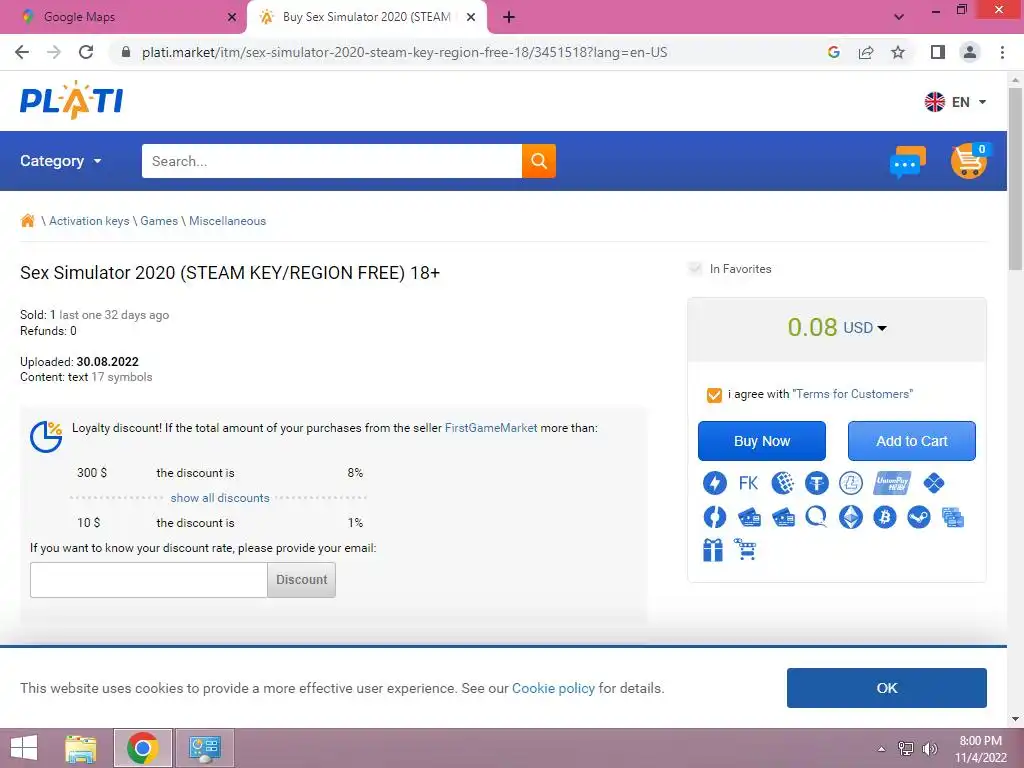This screenshot has height=768, width=1024.
Task: Open the chat messages icon
Action: [908, 162]
